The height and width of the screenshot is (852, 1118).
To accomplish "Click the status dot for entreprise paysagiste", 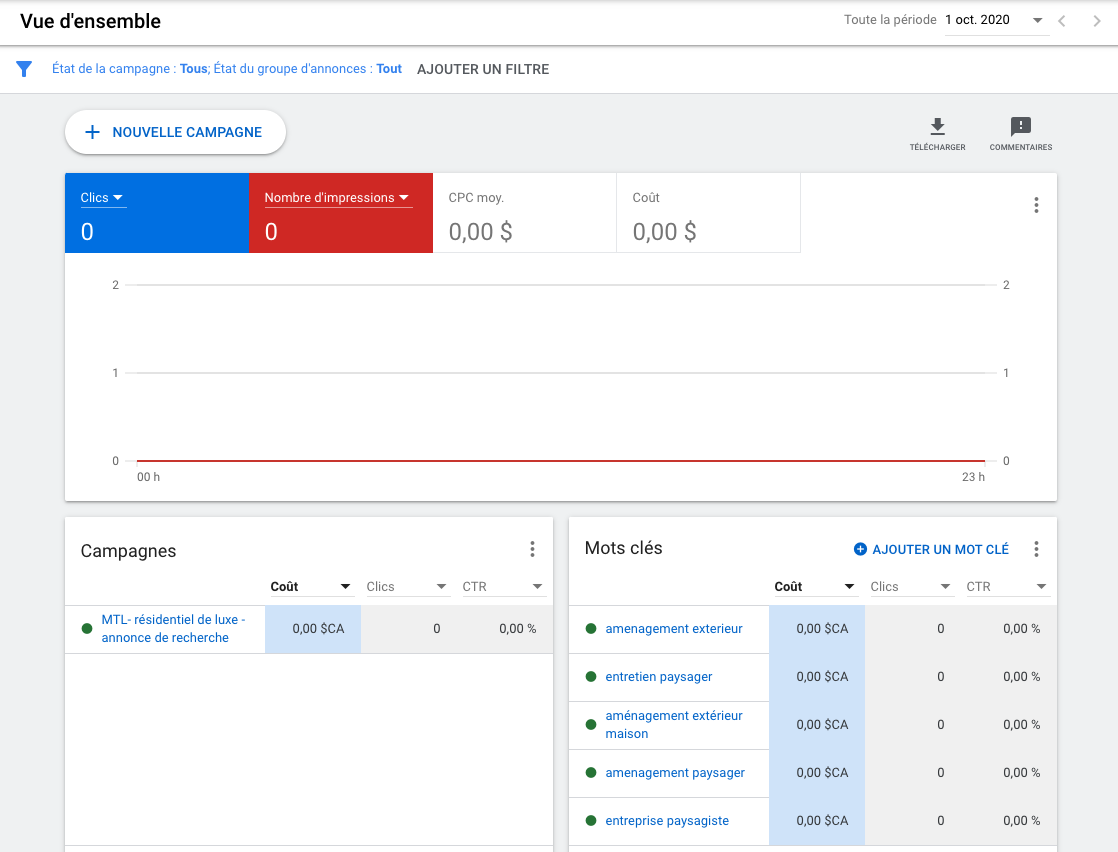I will click(x=591, y=821).
